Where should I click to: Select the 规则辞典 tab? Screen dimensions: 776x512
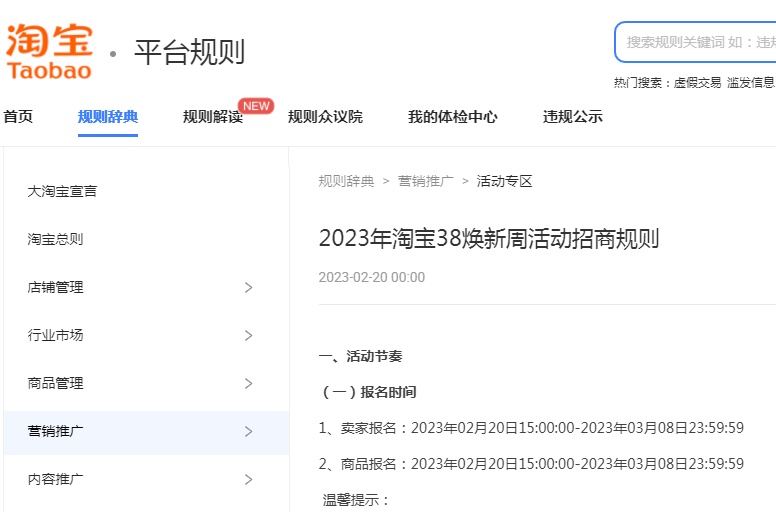108,117
